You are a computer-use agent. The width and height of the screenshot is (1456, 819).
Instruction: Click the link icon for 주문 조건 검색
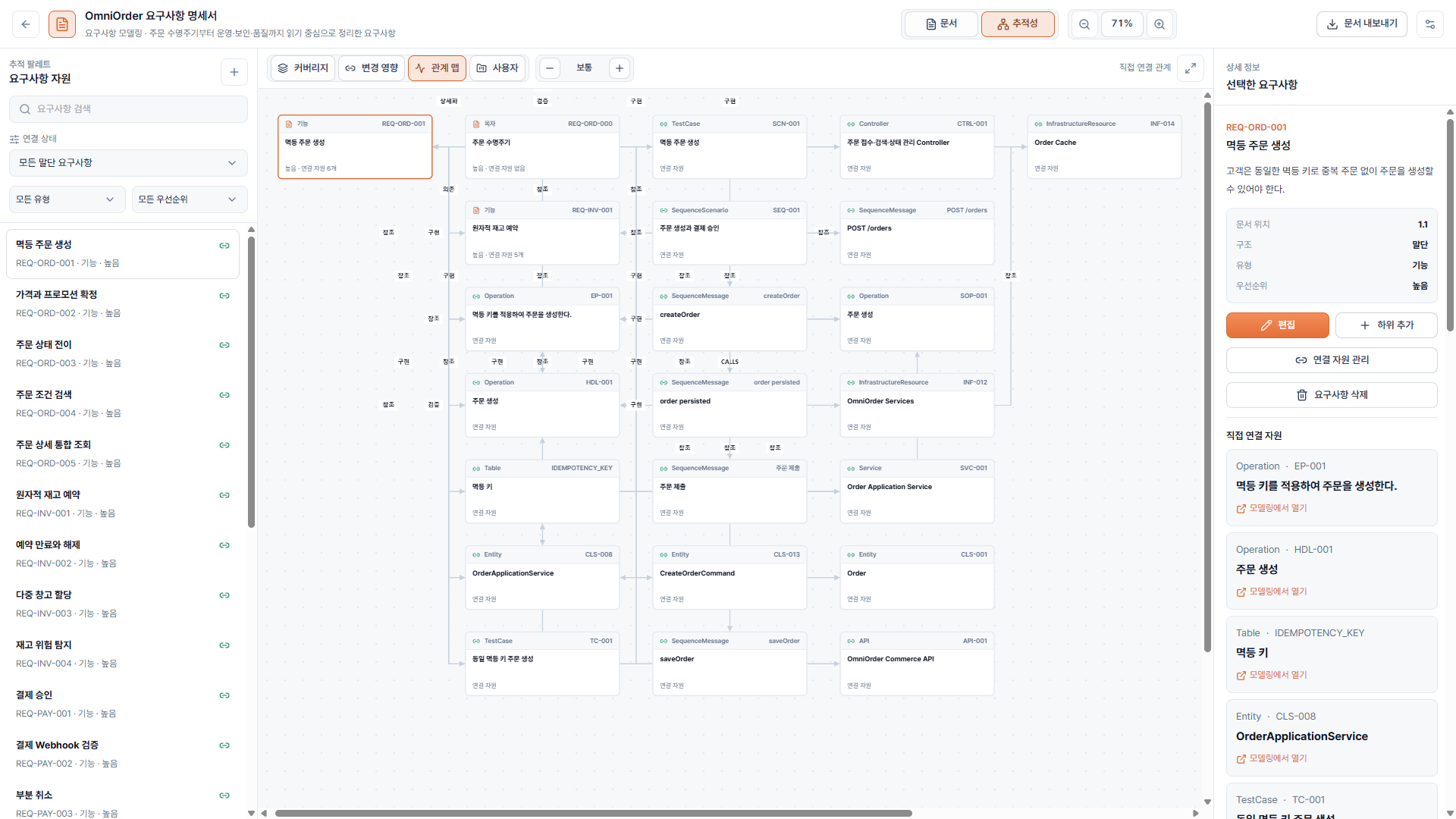(224, 395)
